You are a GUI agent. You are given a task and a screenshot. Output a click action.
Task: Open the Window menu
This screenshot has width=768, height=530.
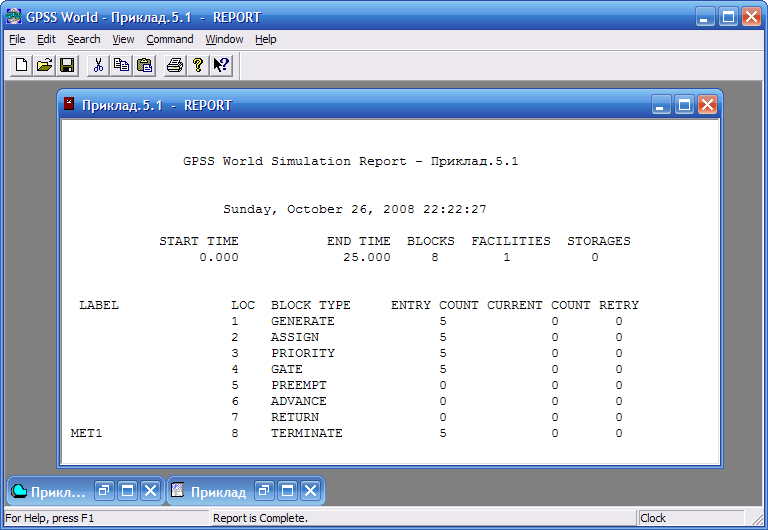tap(224, 39)
